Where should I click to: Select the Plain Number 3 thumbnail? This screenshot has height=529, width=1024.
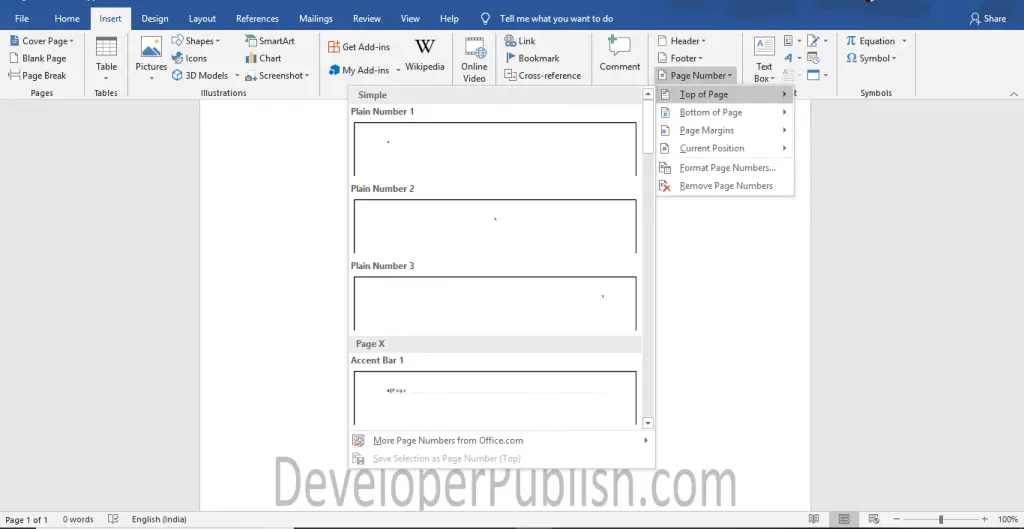pyautogui.click(x=495, y=303)
